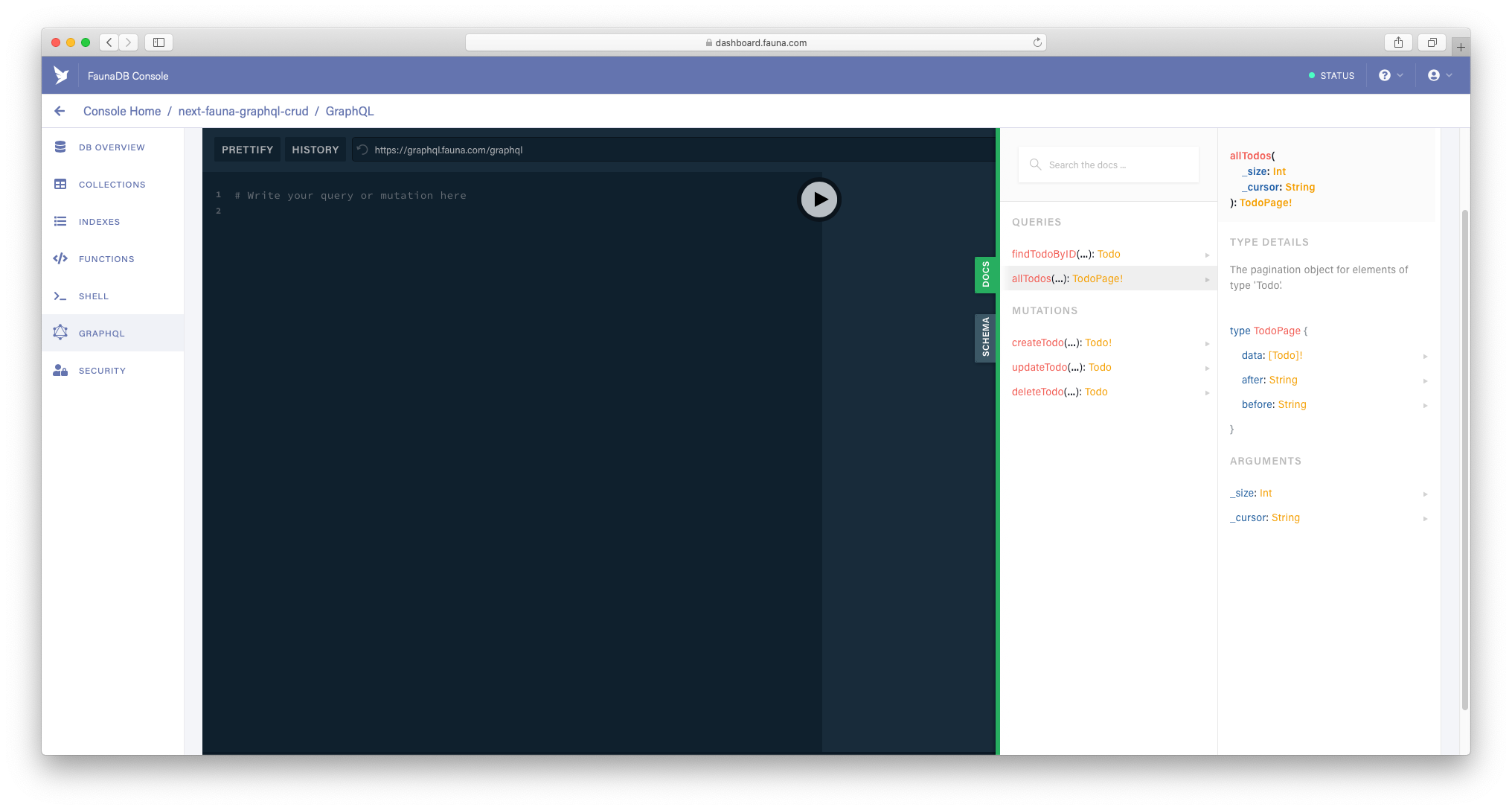Open the Shell from the sidebar

pos(93,296)
